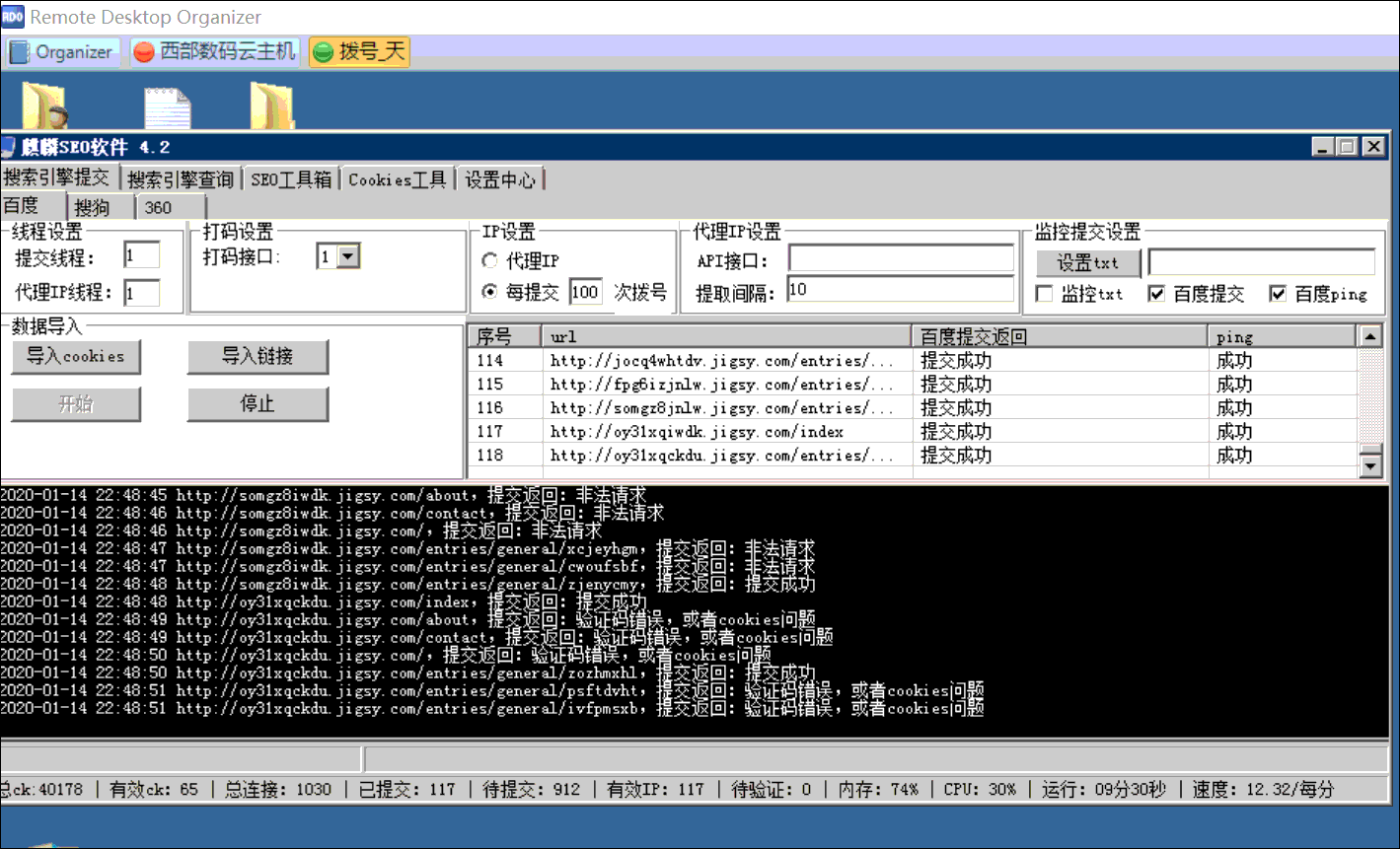
Task: Select row 114 in the results table
Action: coord(913,361)
